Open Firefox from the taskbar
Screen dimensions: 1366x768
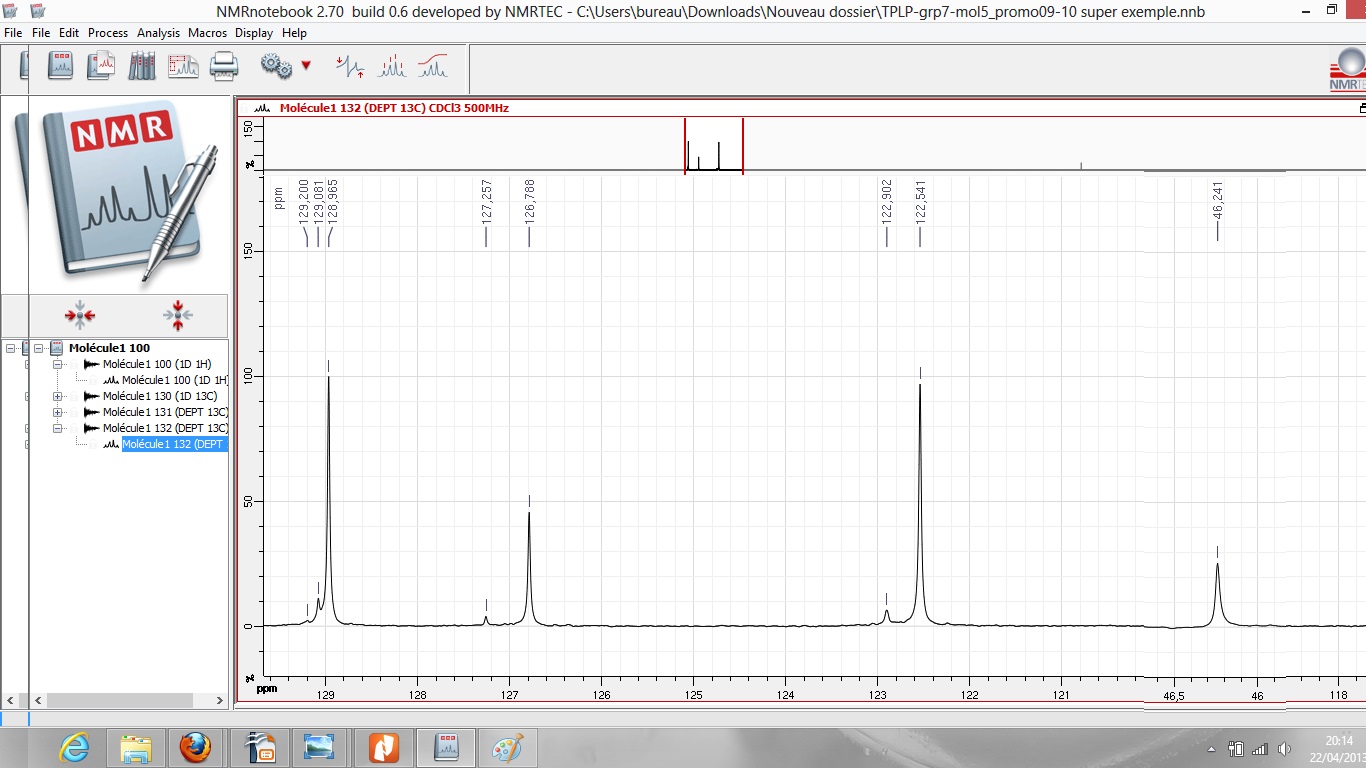[196, 746]
